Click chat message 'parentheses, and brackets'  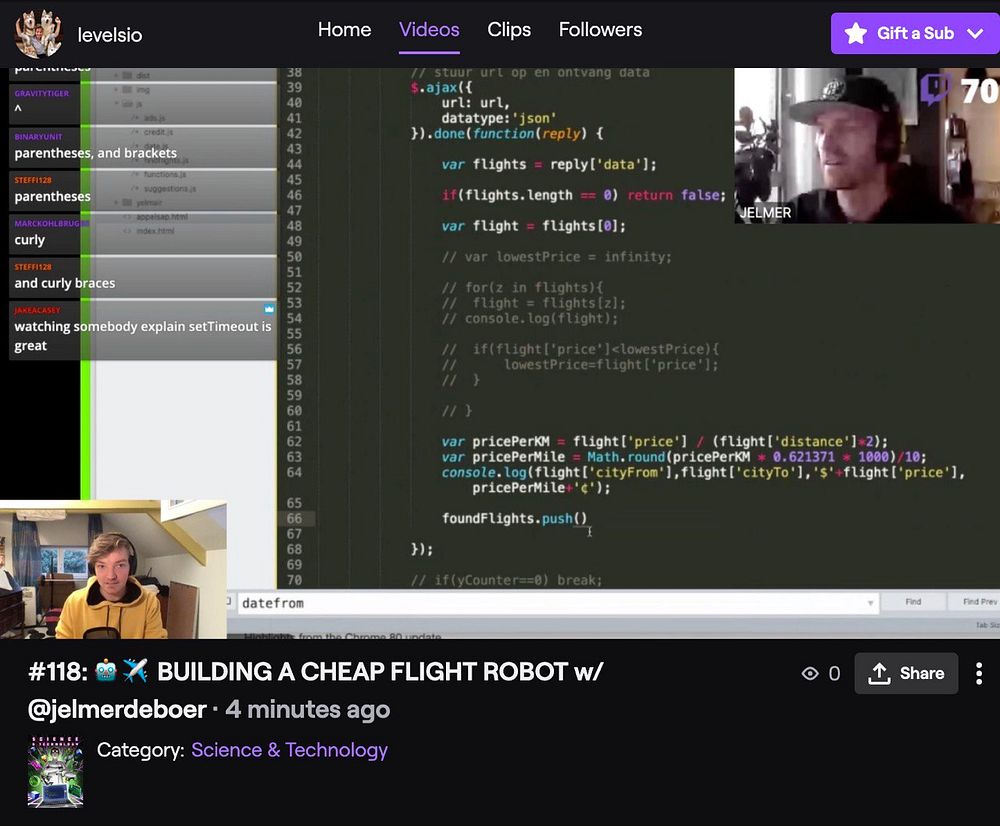point(96,153)
